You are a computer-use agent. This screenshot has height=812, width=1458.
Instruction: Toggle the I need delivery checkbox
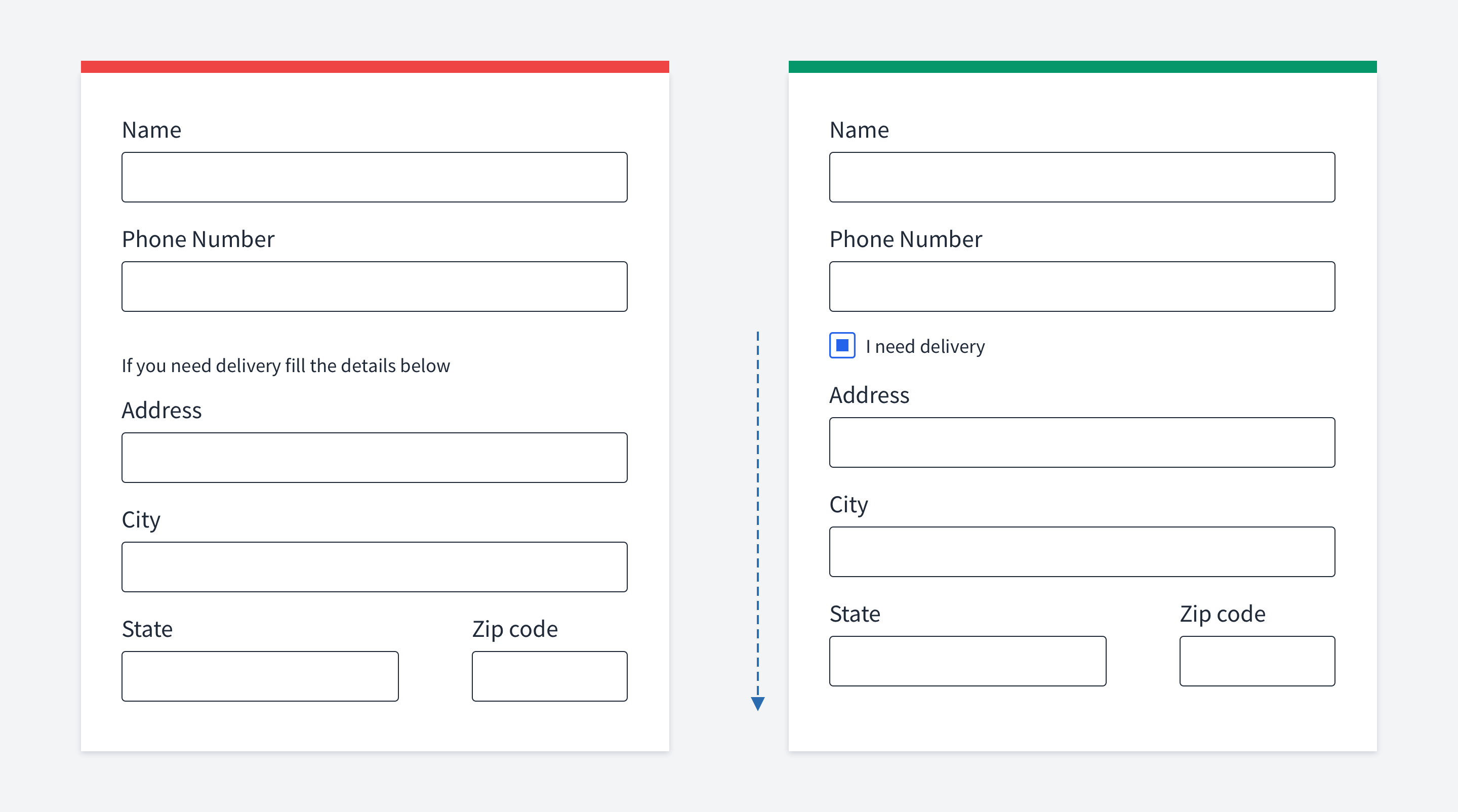[842, 345]
